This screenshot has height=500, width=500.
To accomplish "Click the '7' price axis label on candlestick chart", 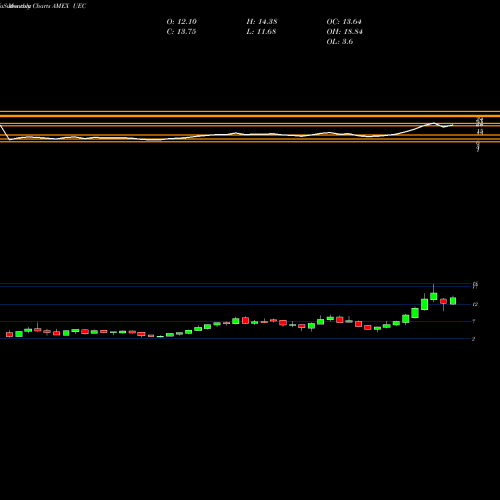I will (x=474, y=322).
